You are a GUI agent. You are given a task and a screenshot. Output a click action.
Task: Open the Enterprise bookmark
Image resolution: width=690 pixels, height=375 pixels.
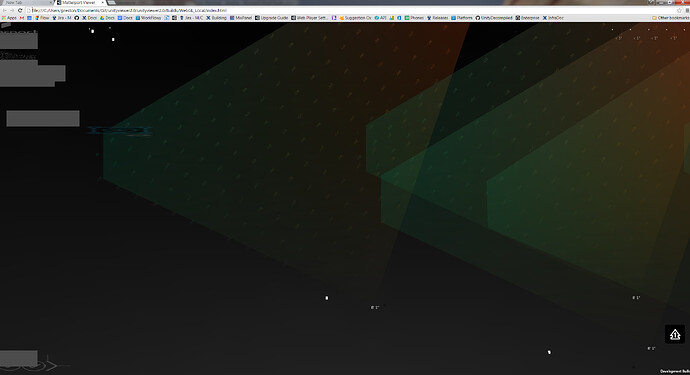pos(528,18)
